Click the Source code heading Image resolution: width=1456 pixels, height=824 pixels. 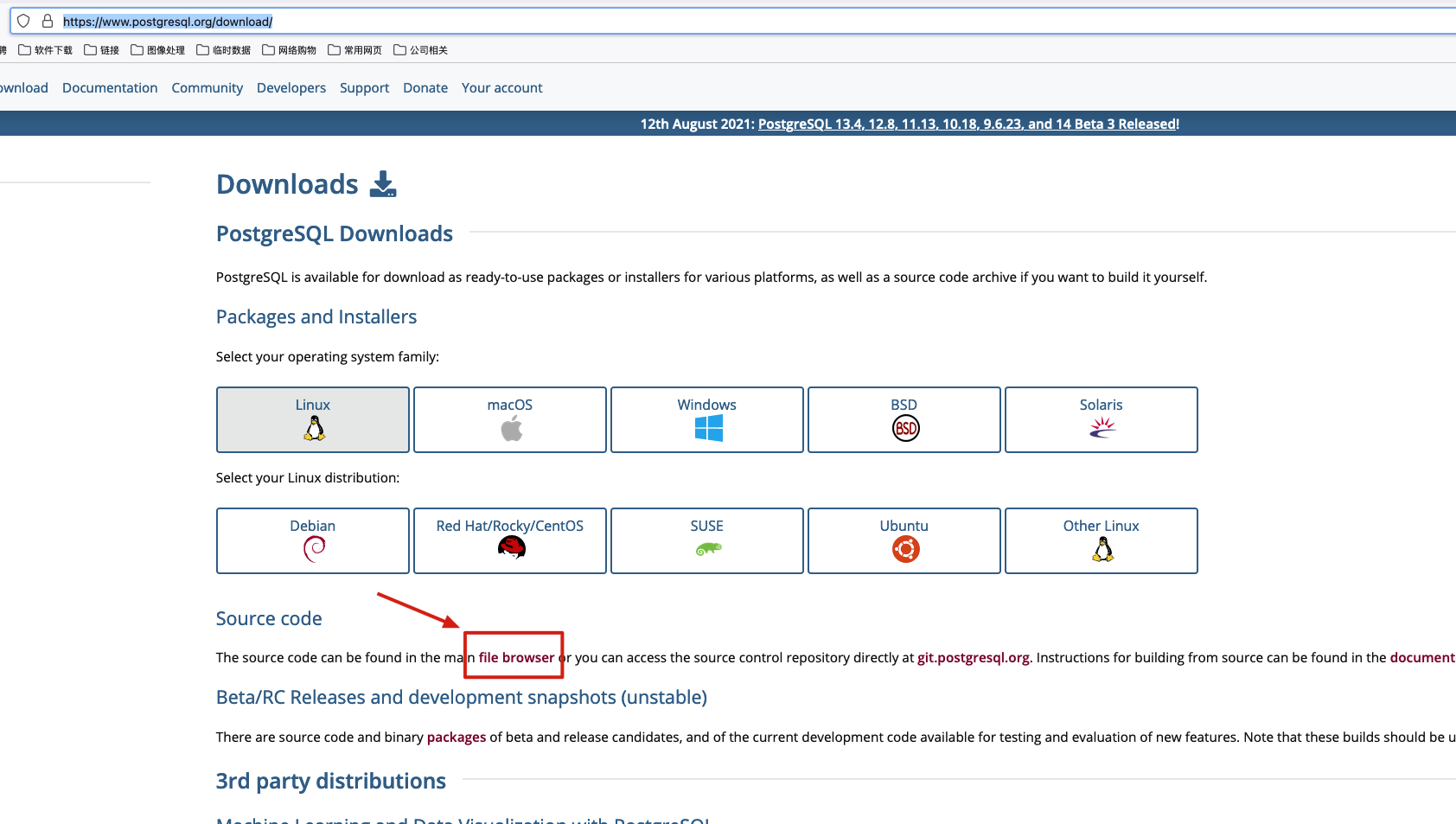coord(269,618)
